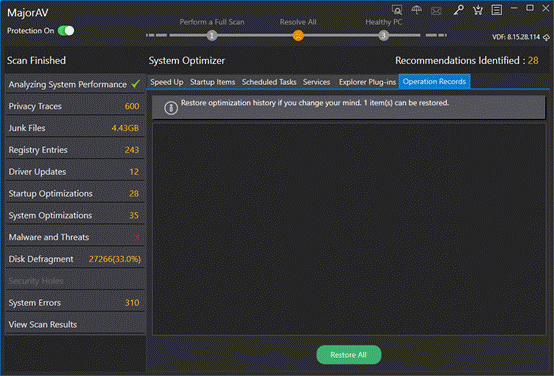Click the MajorAV application title
The width and height of the screenshot is (554, 376).
coord(28,13)
